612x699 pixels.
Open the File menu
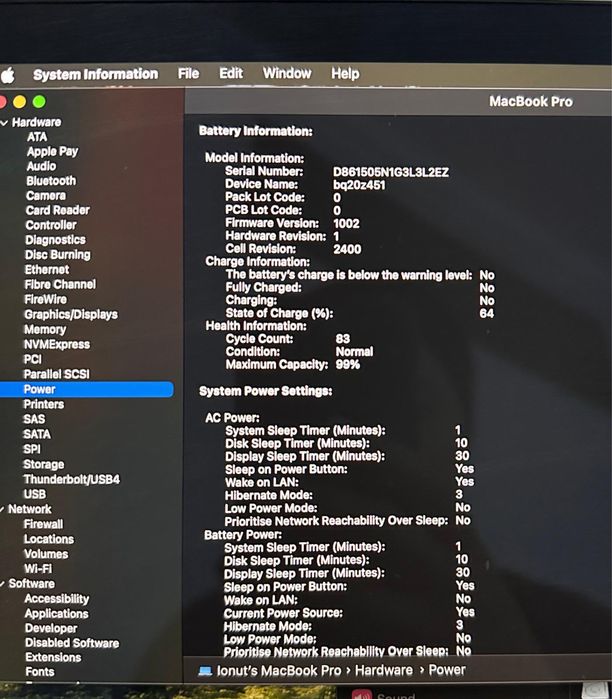(x=188, y=74)
